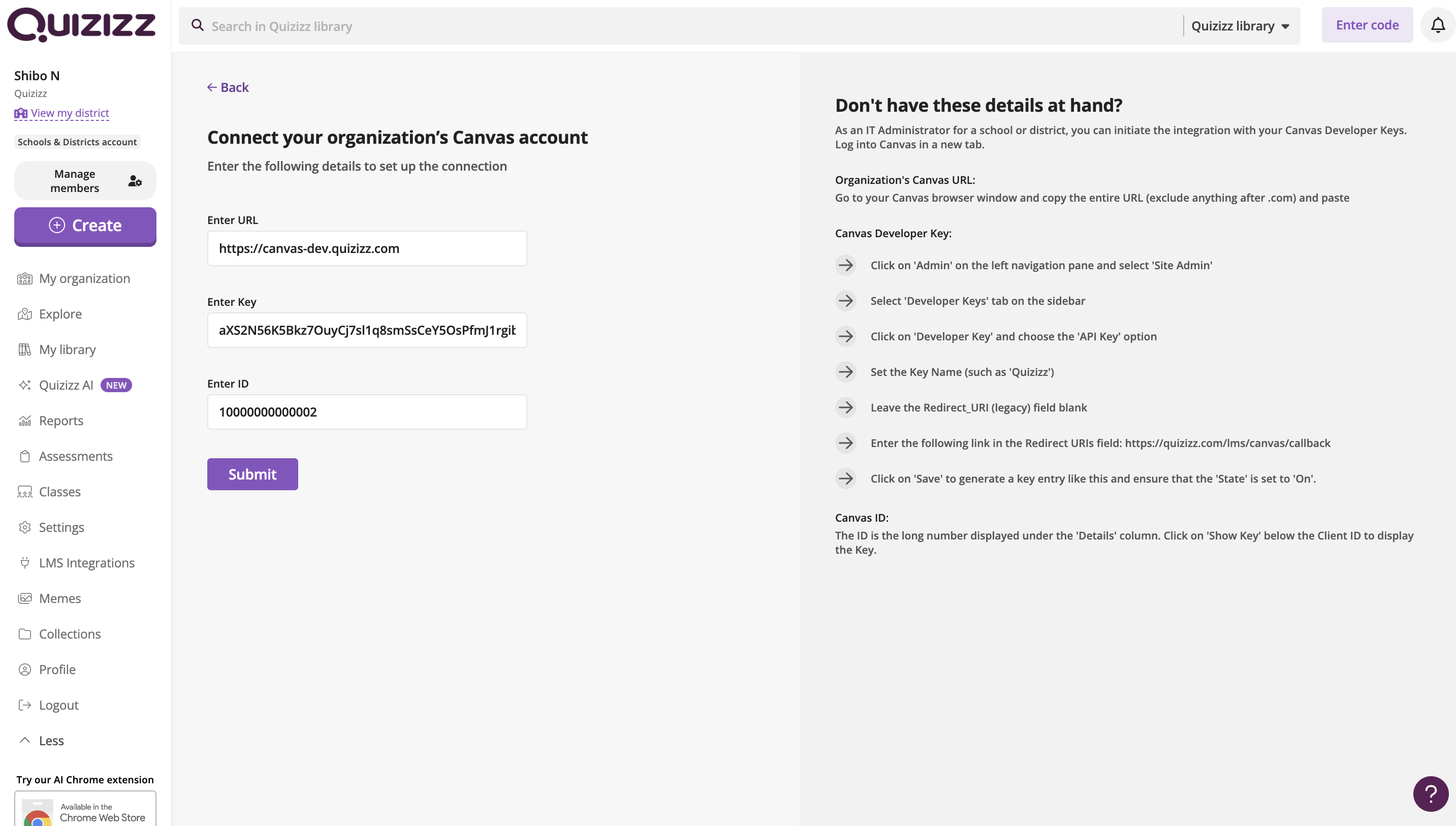The height and width of the screenshot is (826, 1456).
Task: Open the Quizizz logo home link
Action: pyautogui.click(x=81, y=25)
